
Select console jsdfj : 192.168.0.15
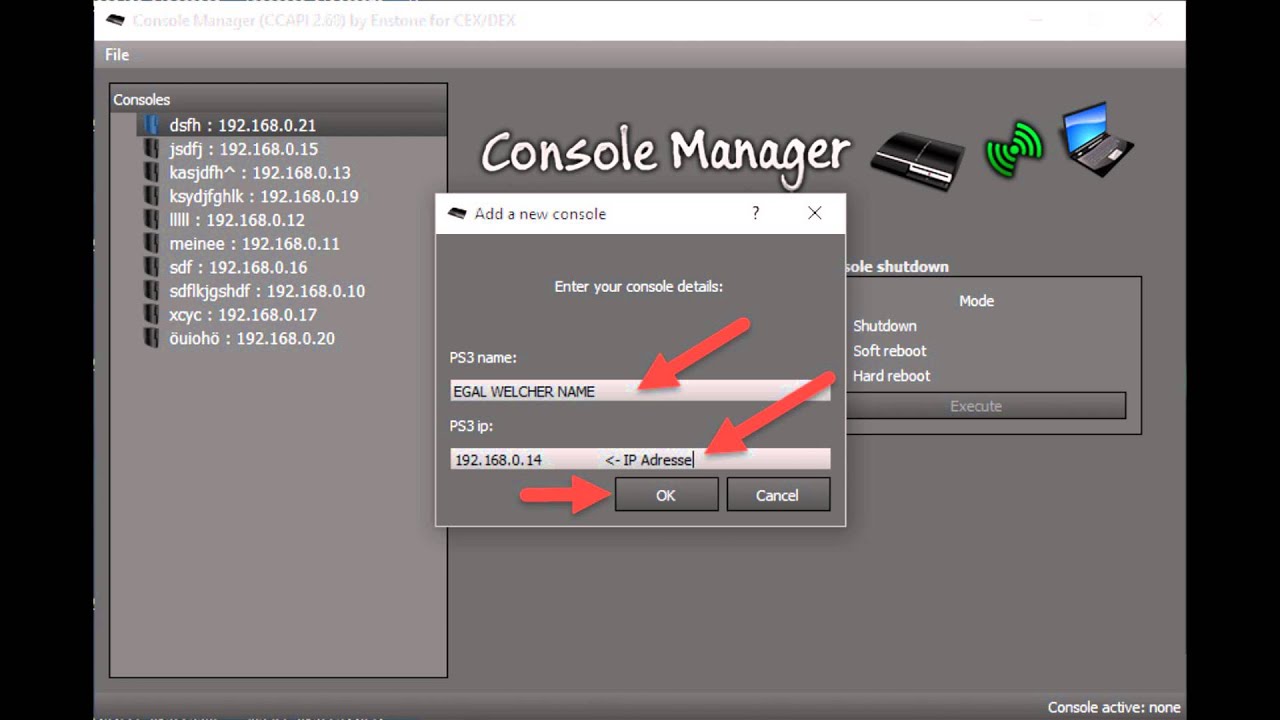pos(243,149)
